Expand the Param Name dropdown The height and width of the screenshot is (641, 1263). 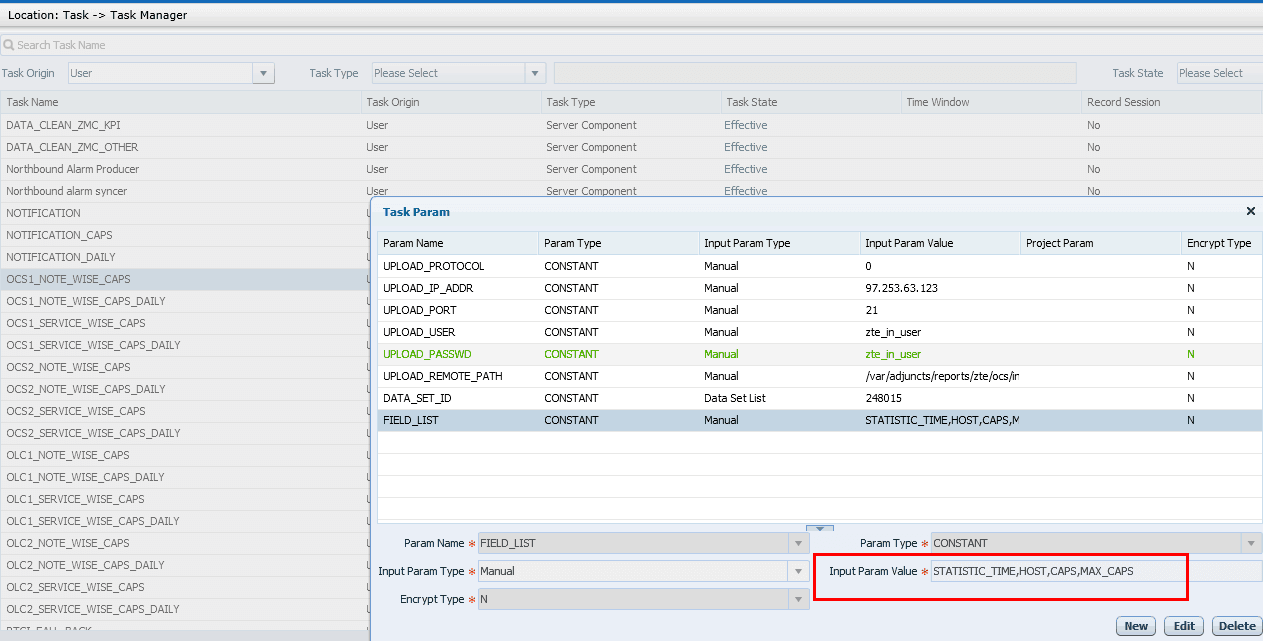pyautogui.click(x=798, y=543)
